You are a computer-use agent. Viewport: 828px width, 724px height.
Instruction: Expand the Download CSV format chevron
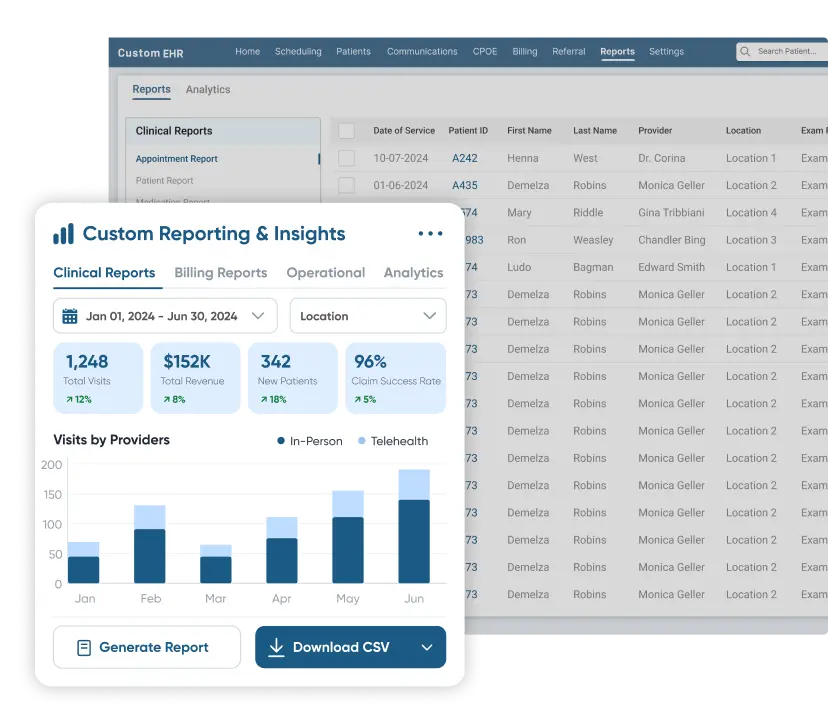pyautogui.click(x=427, y=647)
